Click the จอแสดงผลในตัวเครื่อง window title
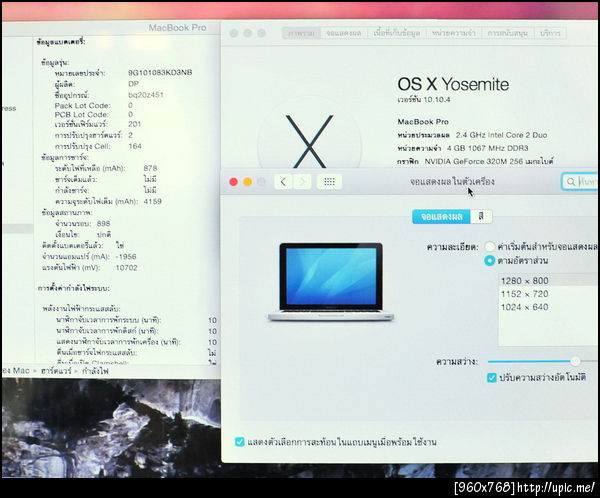600x498 pixels. point(452,181)
